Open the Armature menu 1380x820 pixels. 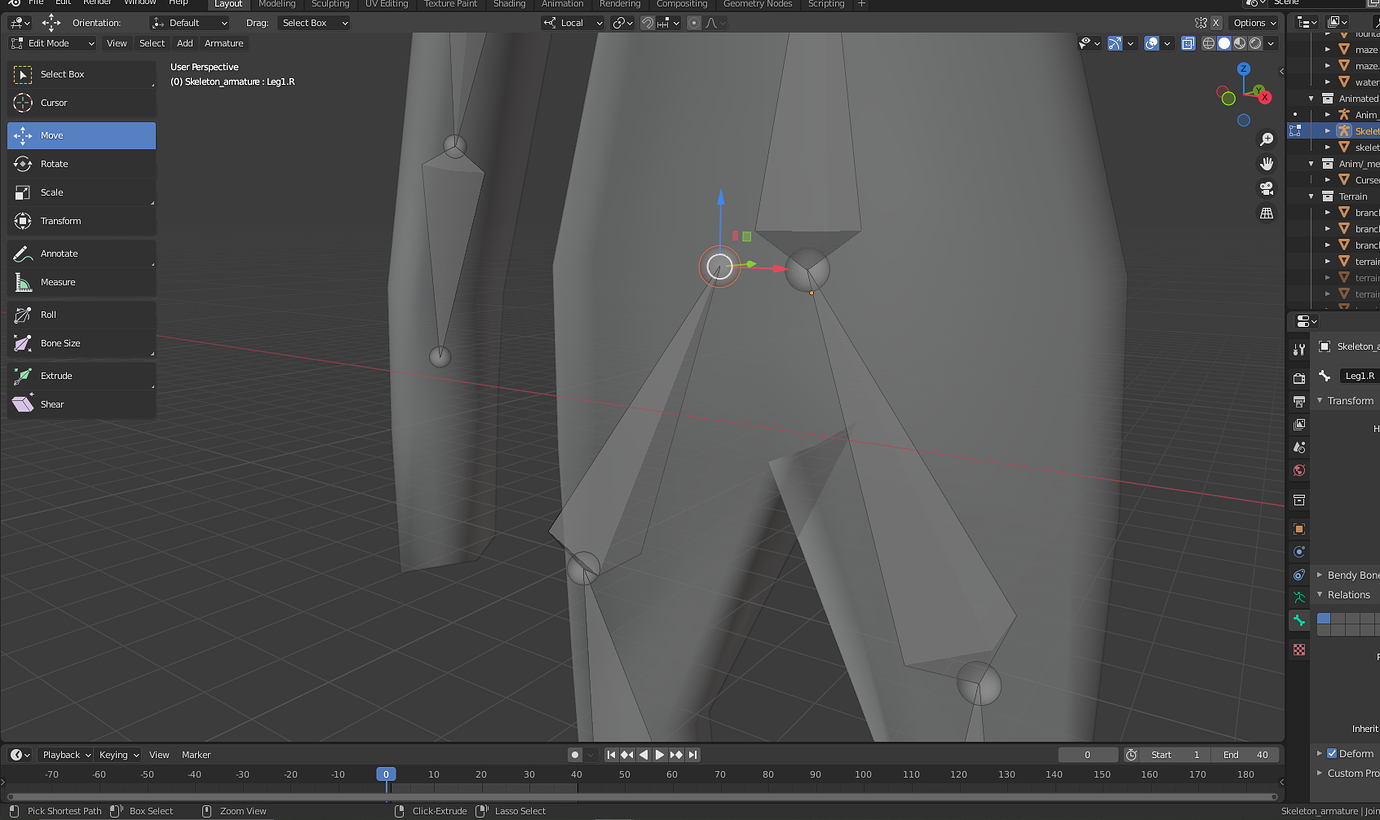[x=224, y=43]
